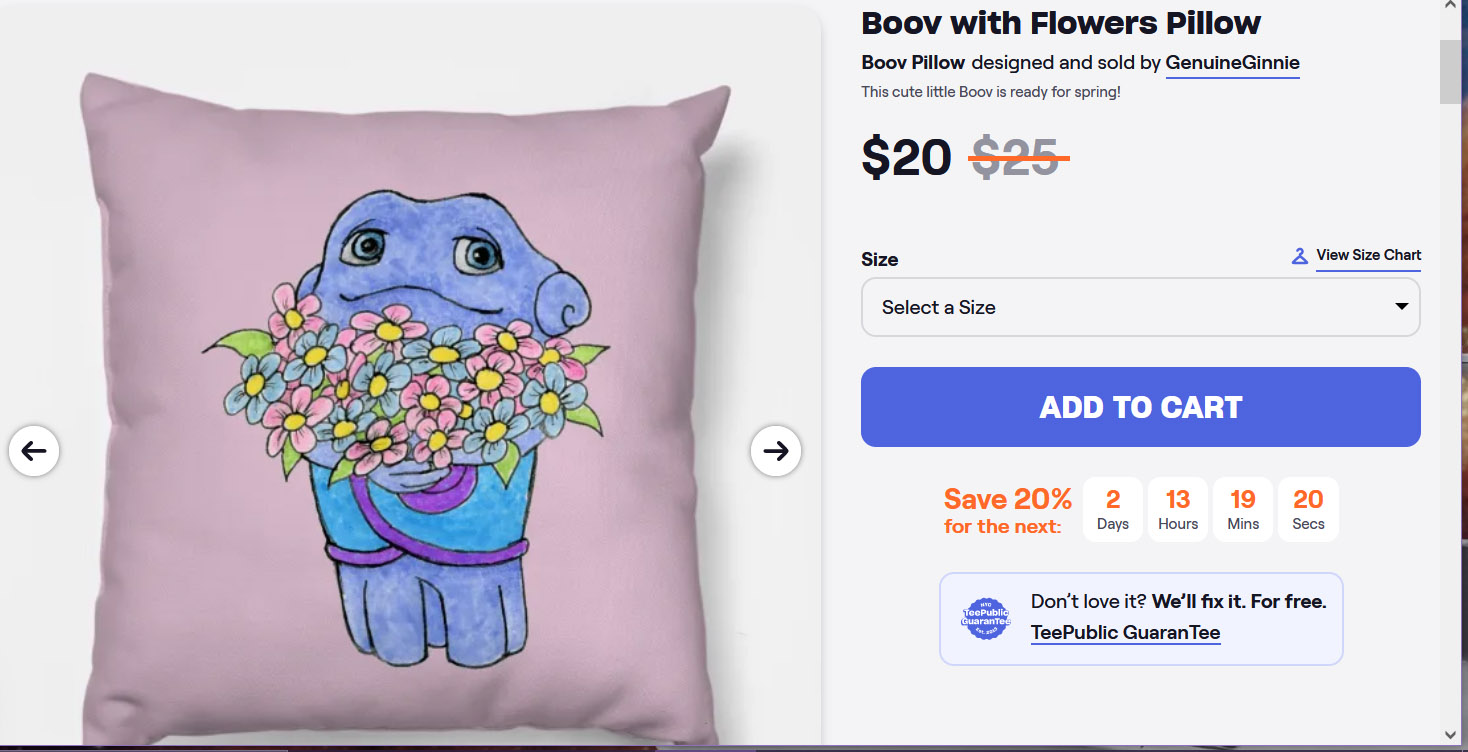Image resolution: width=1468 pixels, height=752 pixels.
Task: Click the scrollbar up arrow
Action: 1450,7
